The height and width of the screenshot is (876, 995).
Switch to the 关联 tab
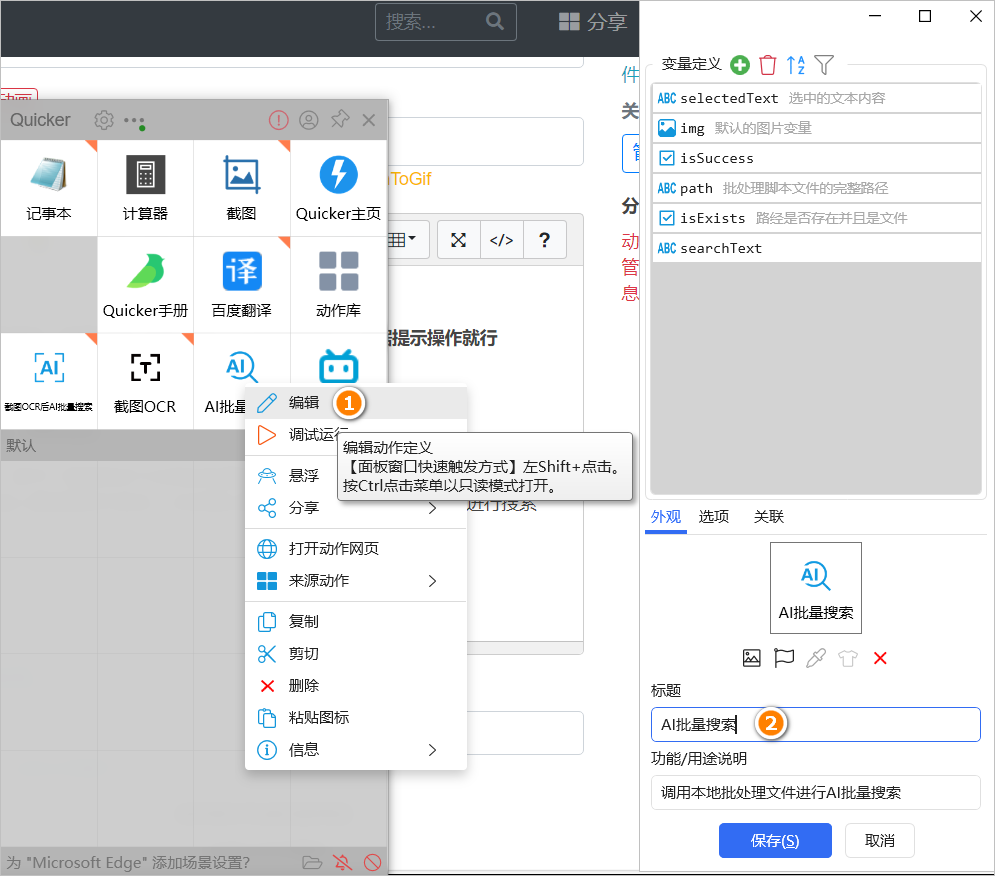tap(768, 517)
